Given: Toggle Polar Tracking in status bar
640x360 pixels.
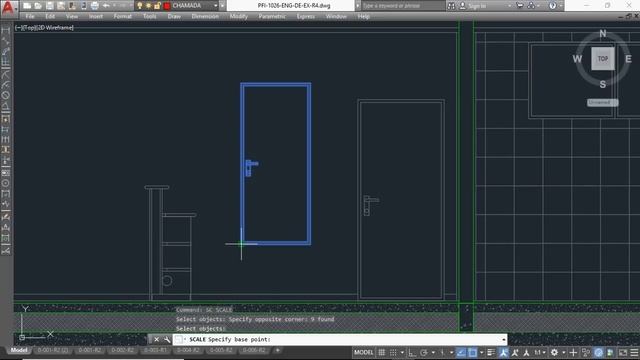Looking at the screenshot, I should click(x=423, y=352).
